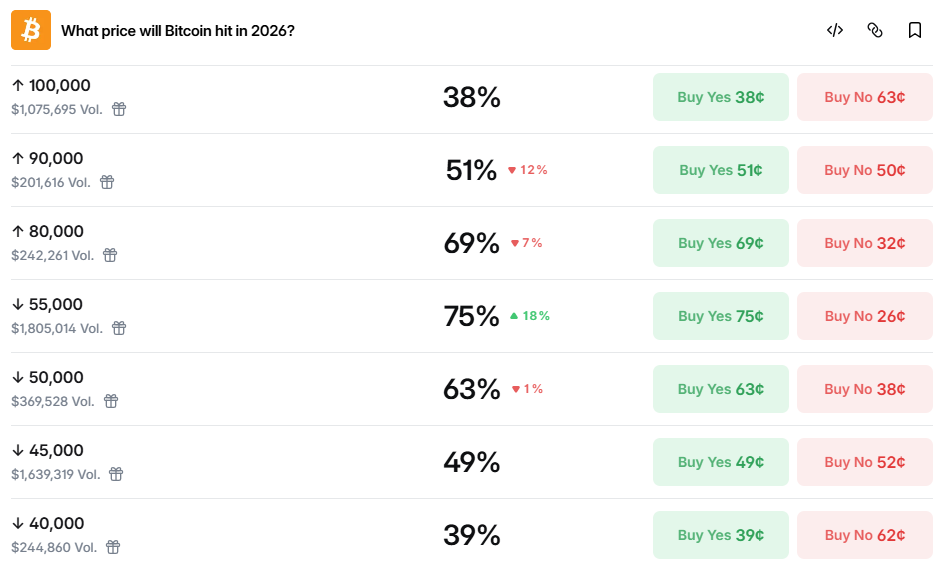Bookmark this Bitcoin market
Screen dimensions: 942x571
pyautogui.click(x=915, y=30)
